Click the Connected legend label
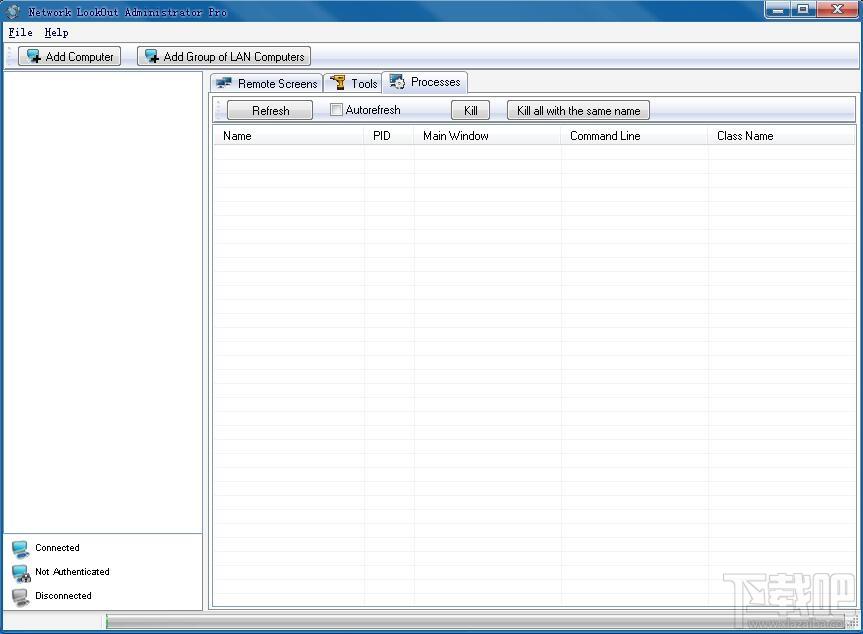 [57, 548]
